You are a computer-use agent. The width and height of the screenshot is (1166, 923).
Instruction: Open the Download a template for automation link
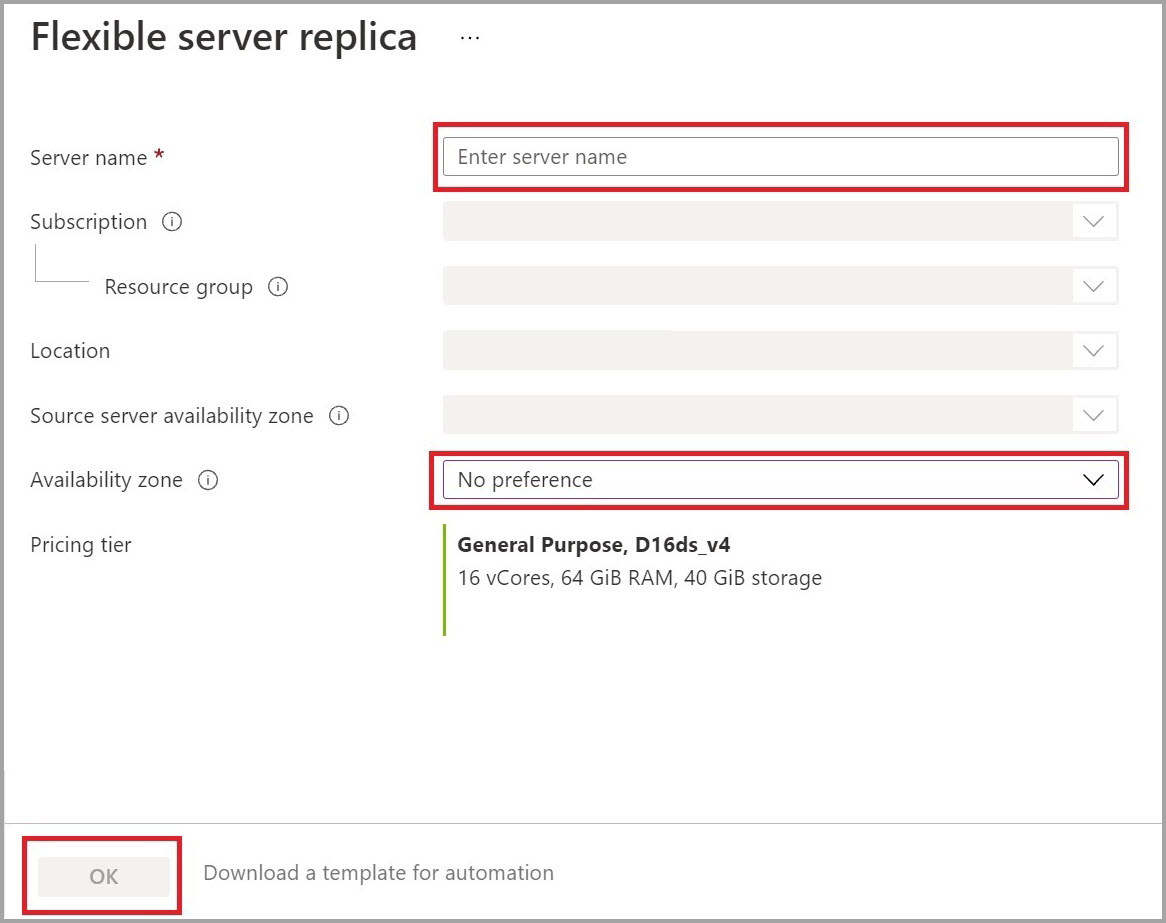(x=378, y=873)
